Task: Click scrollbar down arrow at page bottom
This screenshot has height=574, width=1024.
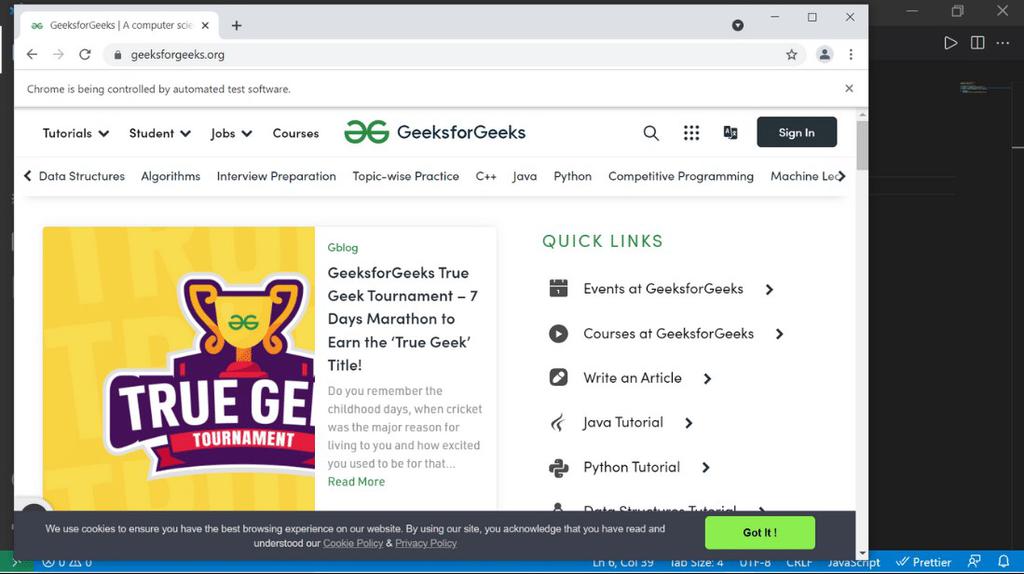Action: (x=862, y=554)
